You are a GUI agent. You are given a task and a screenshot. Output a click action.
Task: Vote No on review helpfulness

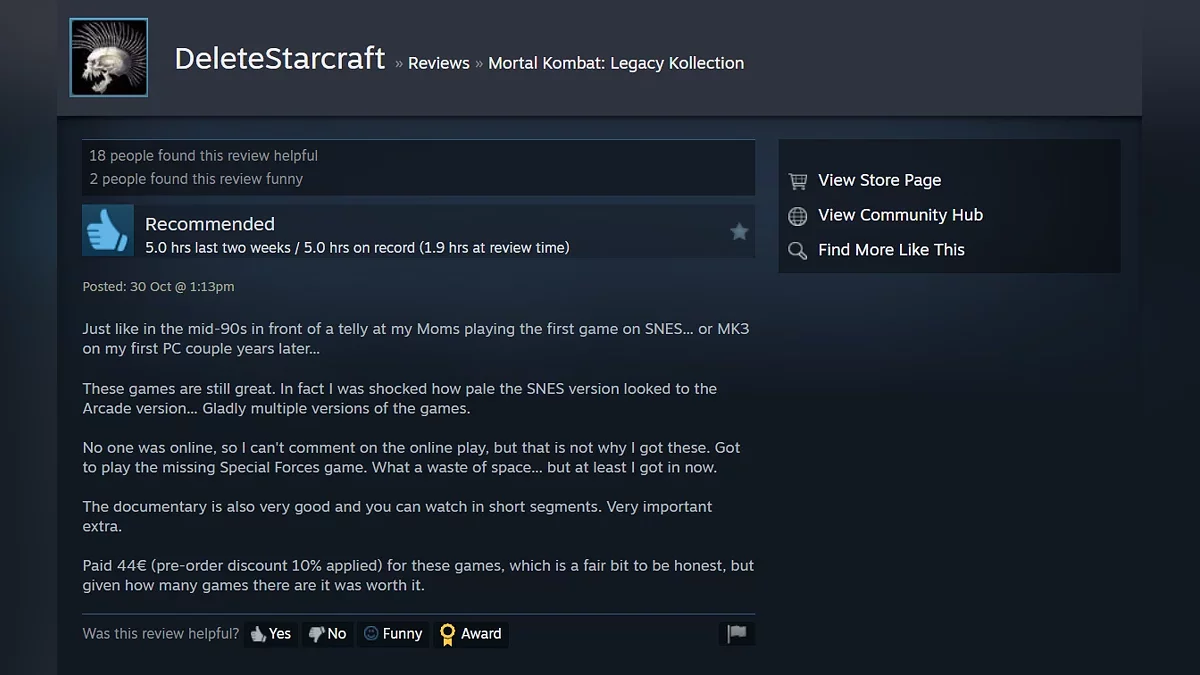pos(328,634)
